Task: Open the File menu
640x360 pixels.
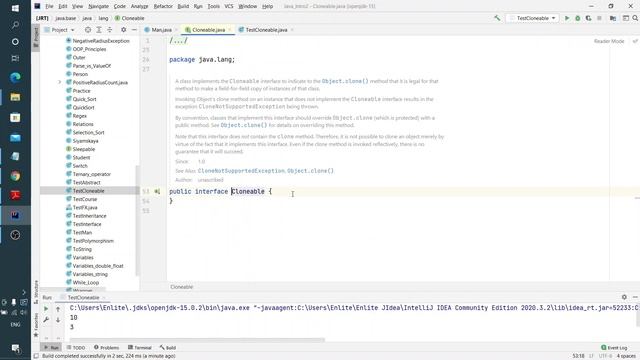Action: [49, 6]
